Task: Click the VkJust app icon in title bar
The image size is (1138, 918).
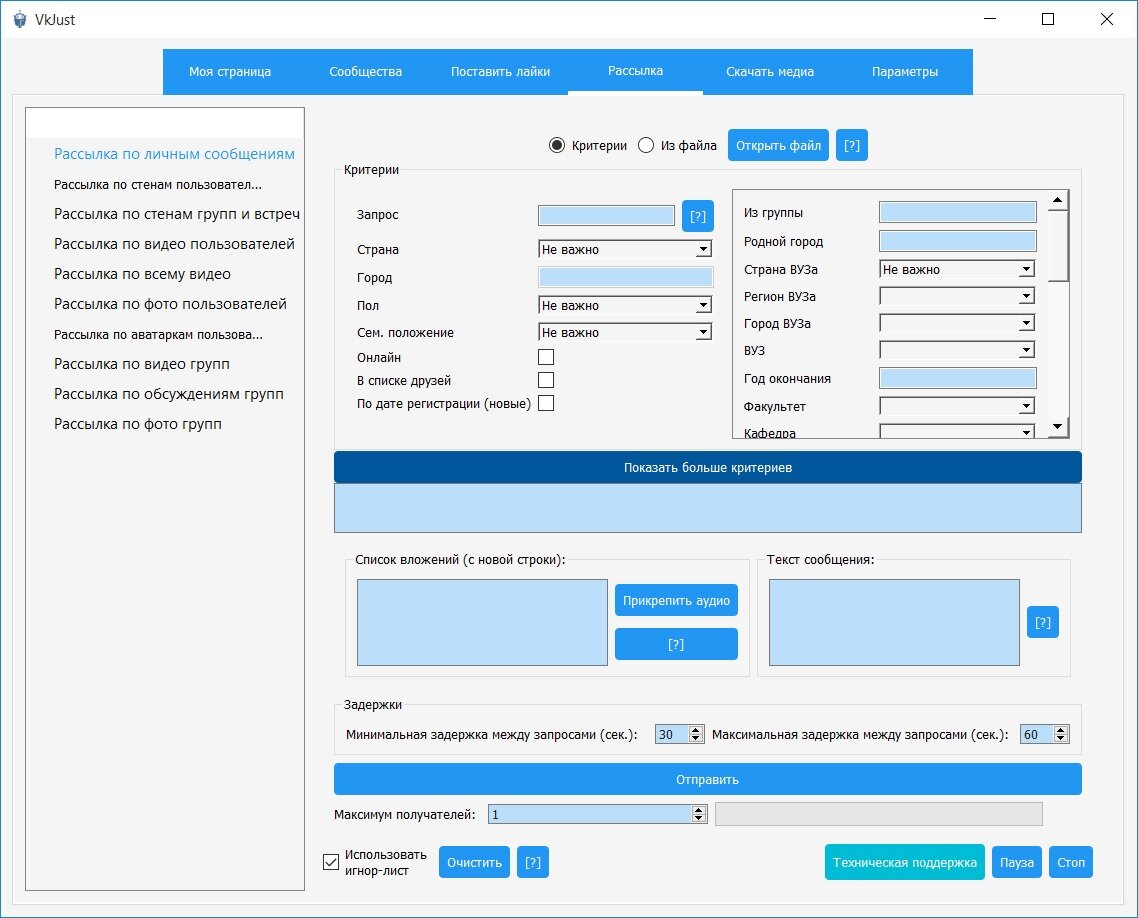Action: tap(20, 20)
